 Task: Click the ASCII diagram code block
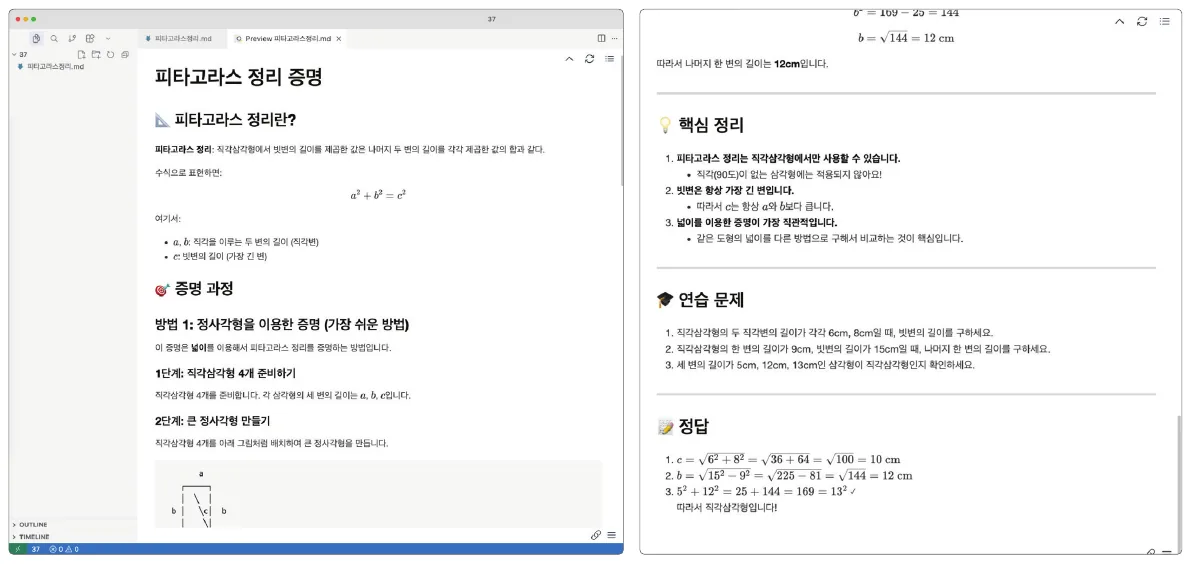(379, 494)
